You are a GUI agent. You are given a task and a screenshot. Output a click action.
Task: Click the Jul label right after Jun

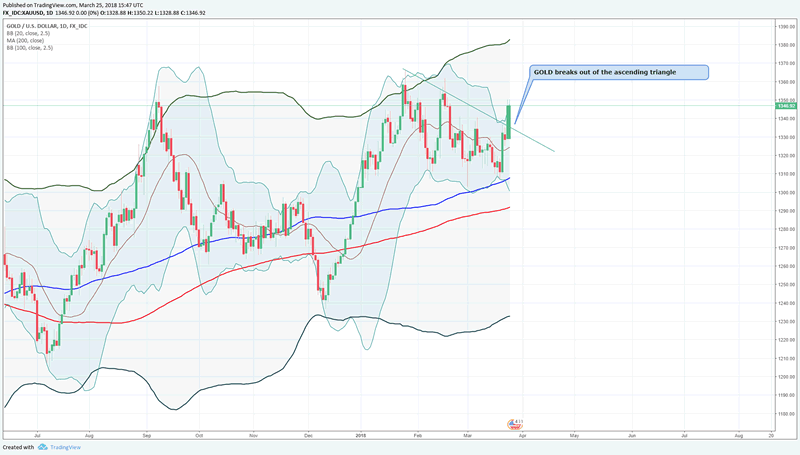pos(684,436)
